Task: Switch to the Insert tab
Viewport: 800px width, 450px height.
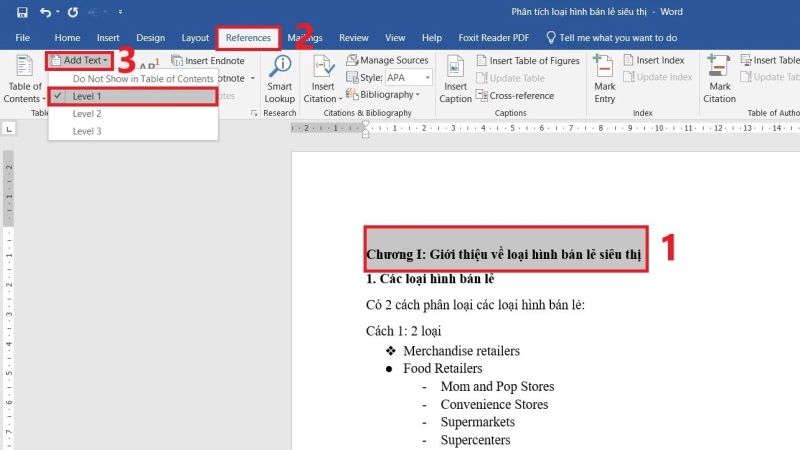Action: coord(108,38)
